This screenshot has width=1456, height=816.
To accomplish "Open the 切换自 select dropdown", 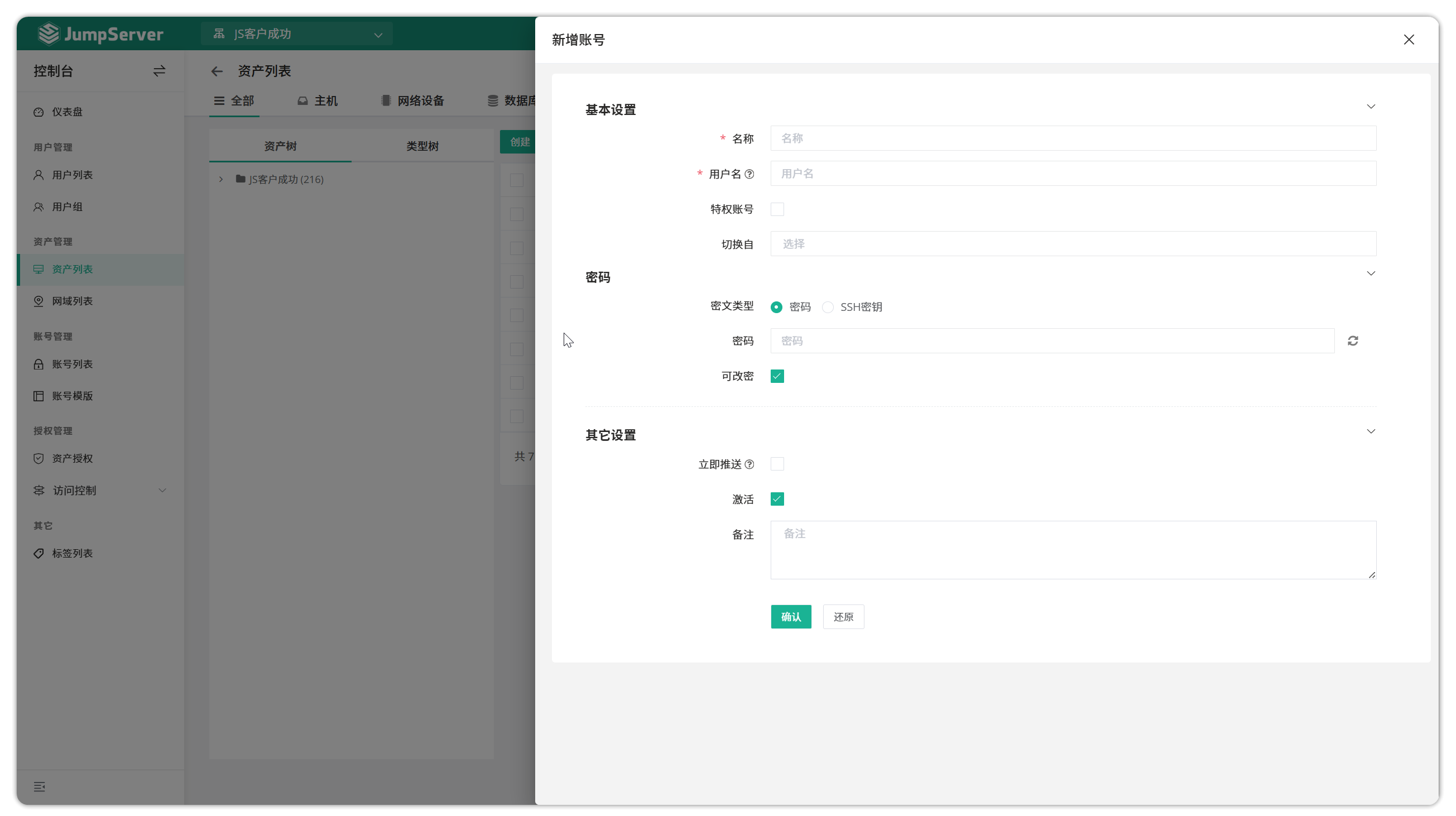I will (x=1073, y=244).
